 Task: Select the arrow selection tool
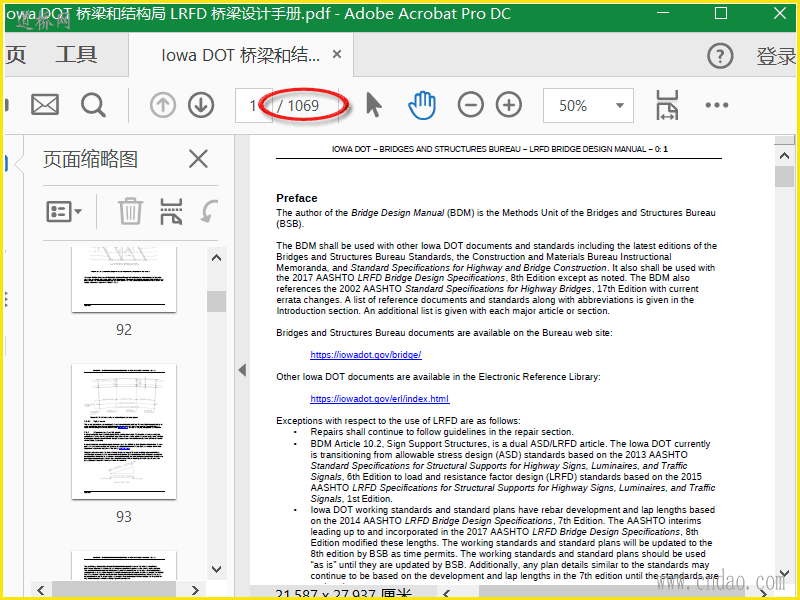point(374,105)
